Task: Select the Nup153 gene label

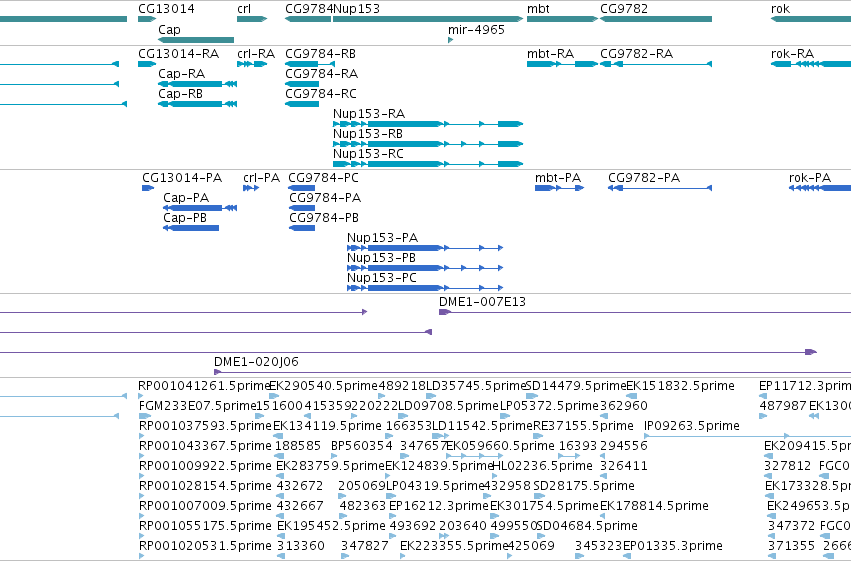Action: [x=356, y=9]
